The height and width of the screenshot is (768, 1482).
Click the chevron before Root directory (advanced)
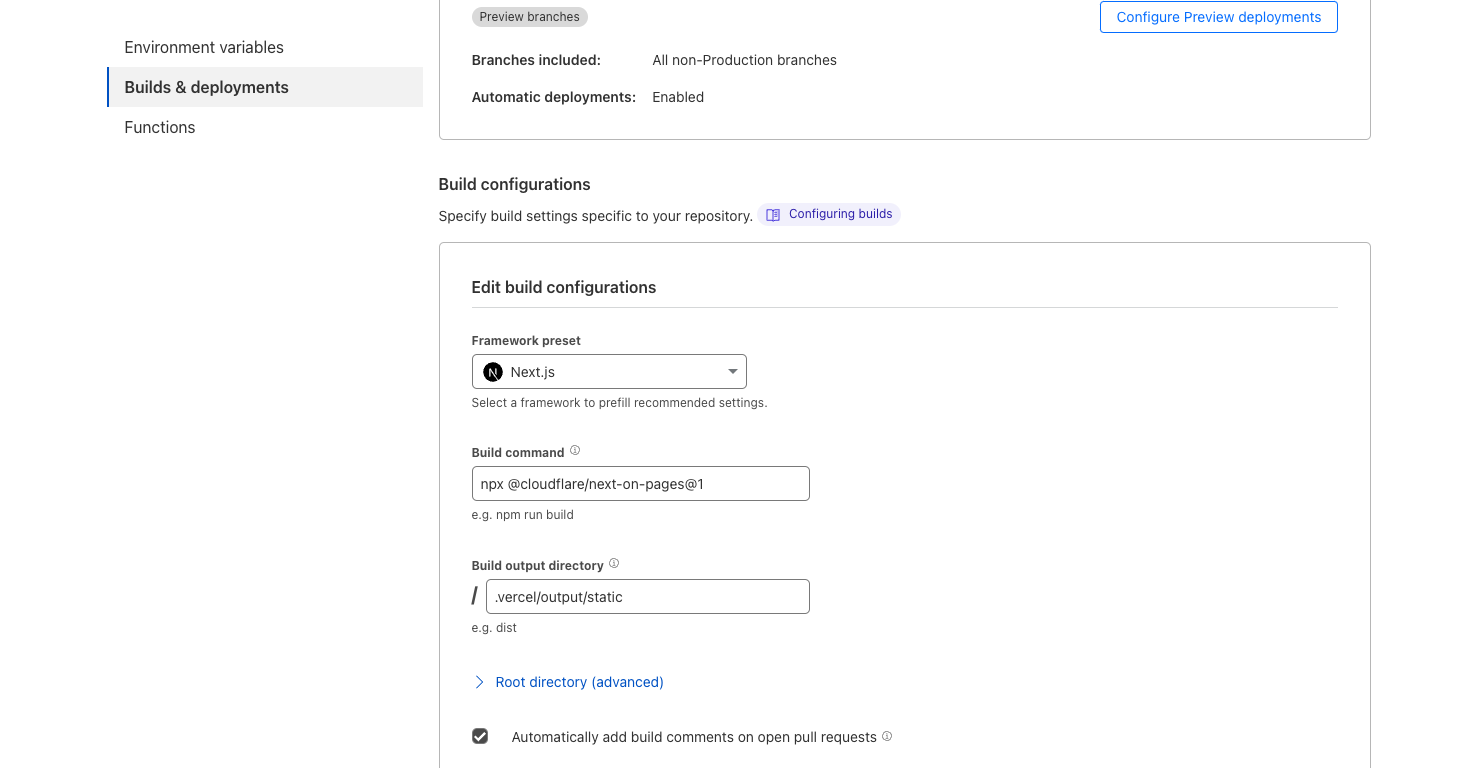(480, 681)
